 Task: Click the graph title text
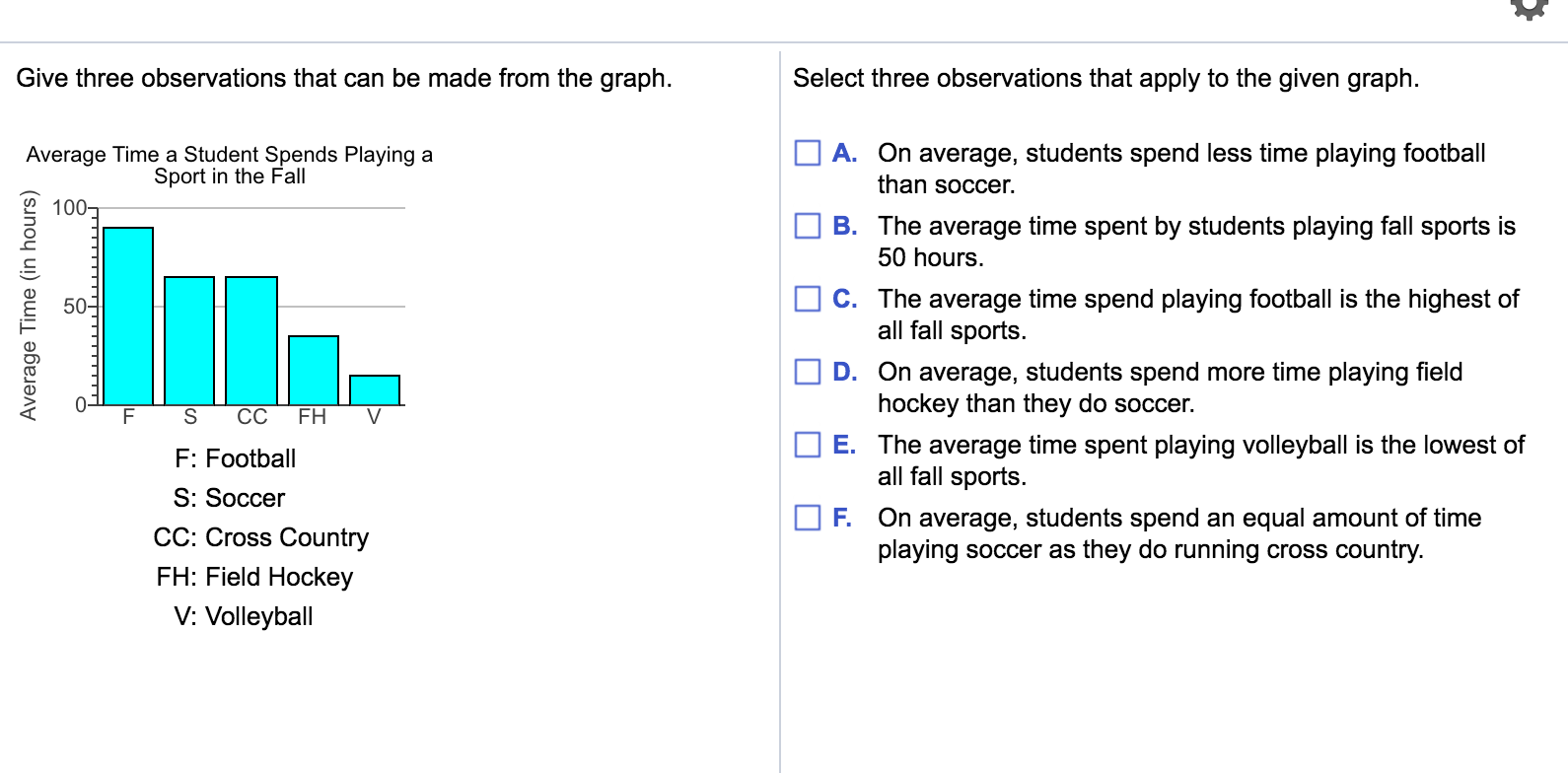click(230, 165)
